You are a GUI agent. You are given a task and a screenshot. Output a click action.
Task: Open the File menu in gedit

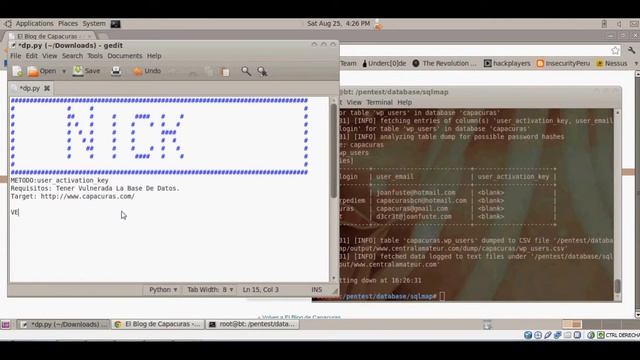pyautogui.click(x=16, y=56)
